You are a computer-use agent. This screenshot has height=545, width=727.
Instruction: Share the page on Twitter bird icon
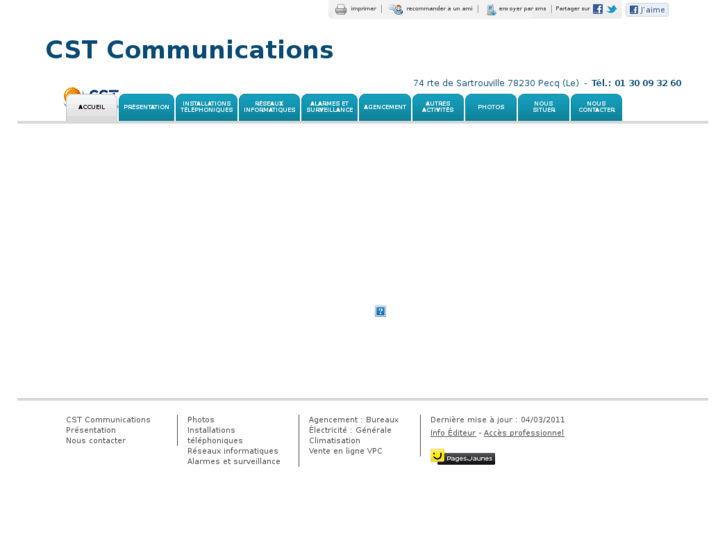tap(612, 9)
